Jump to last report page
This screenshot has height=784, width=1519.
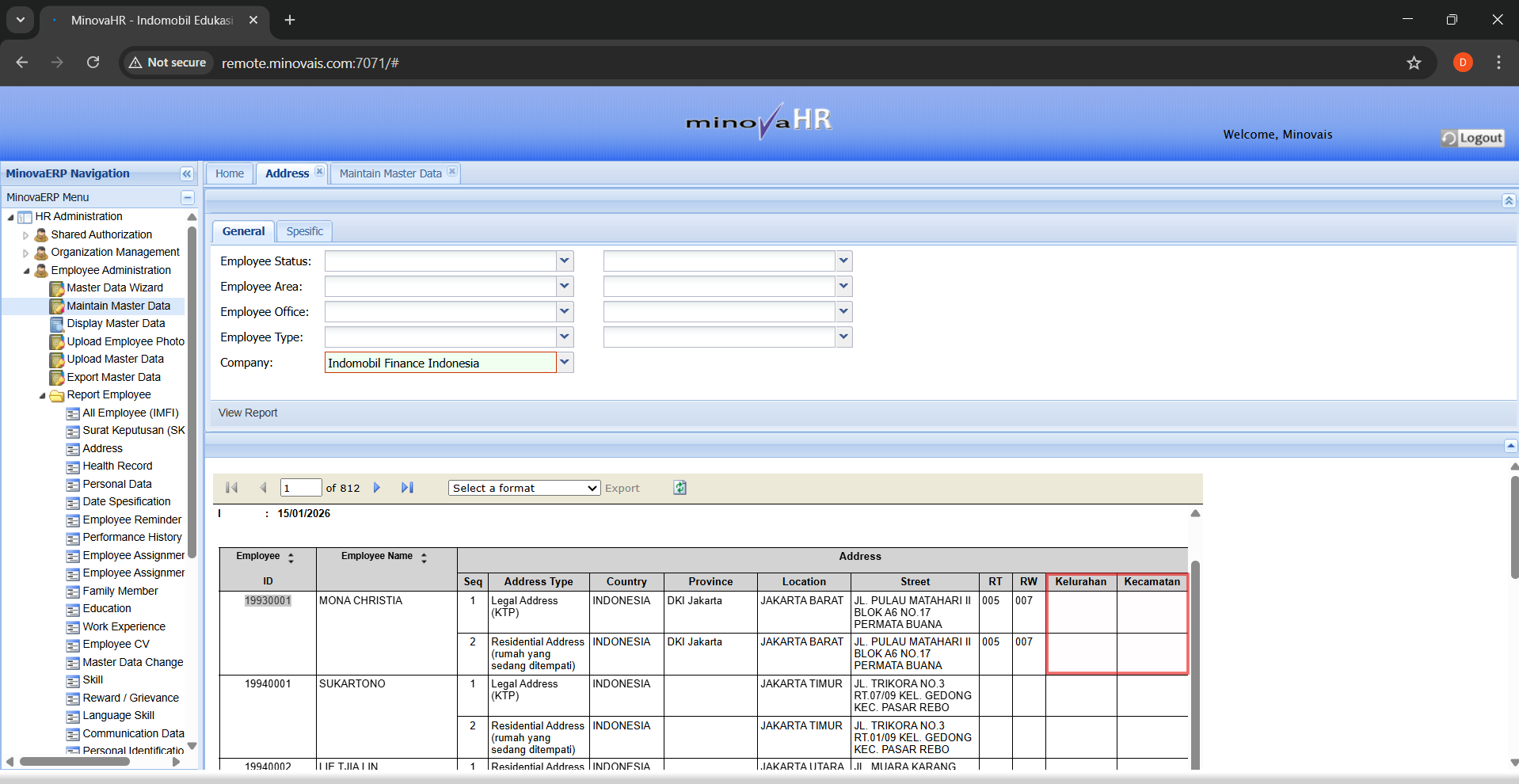tap(407, 488)
